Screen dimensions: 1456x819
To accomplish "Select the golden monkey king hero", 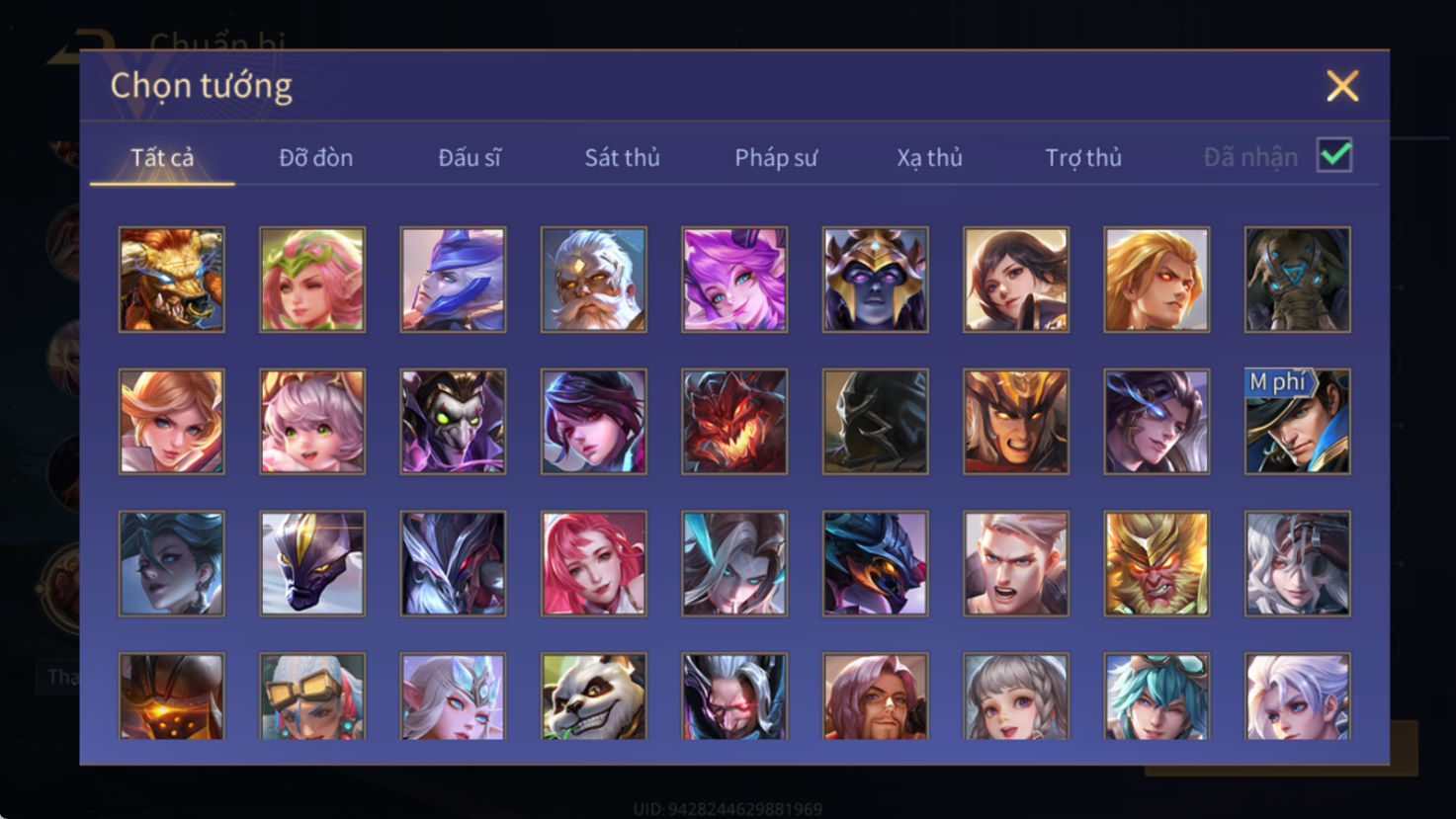I will tap(1156, 563).
